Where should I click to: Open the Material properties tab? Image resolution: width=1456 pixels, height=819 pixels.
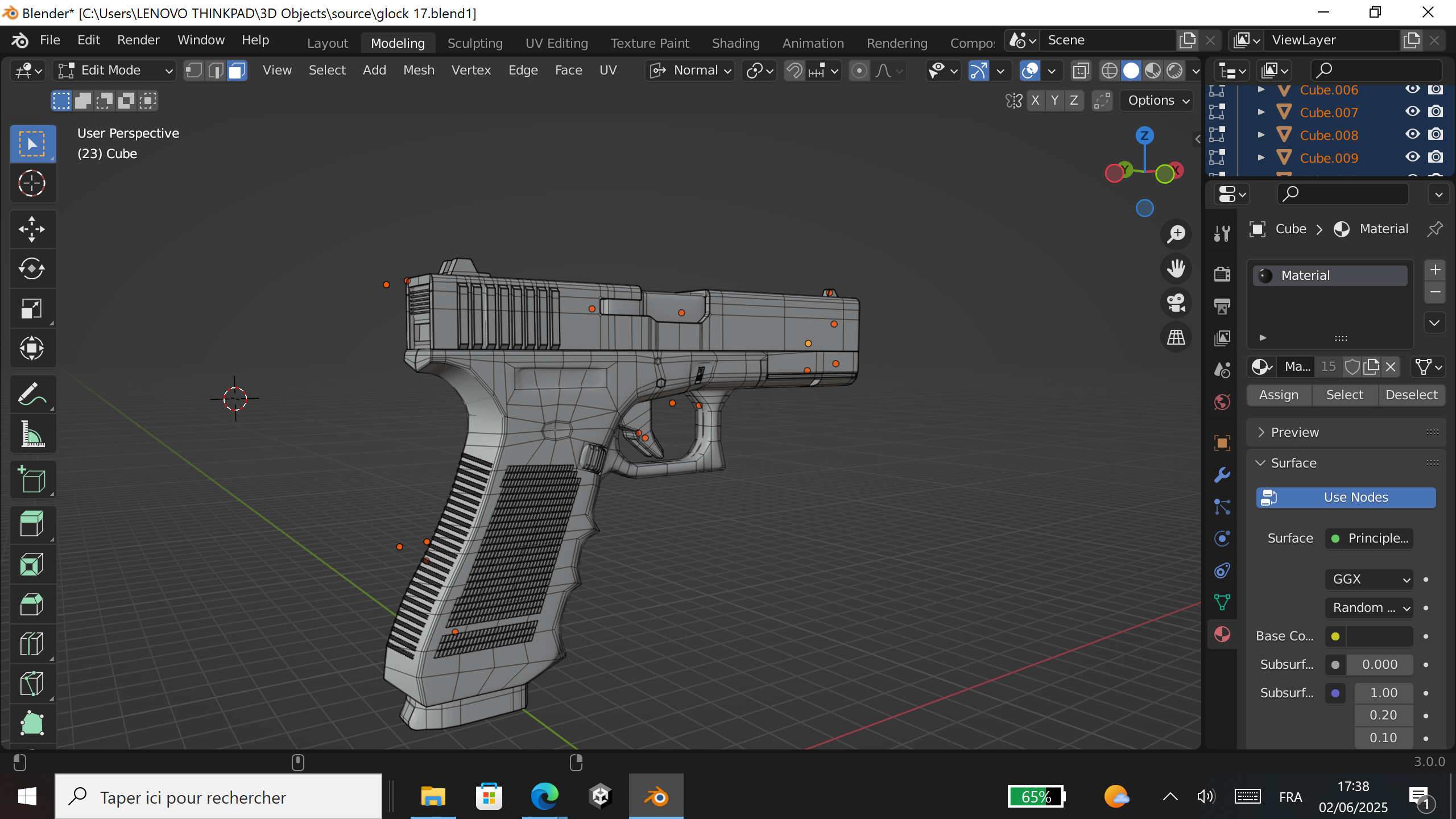click(x=1222, y=634)
